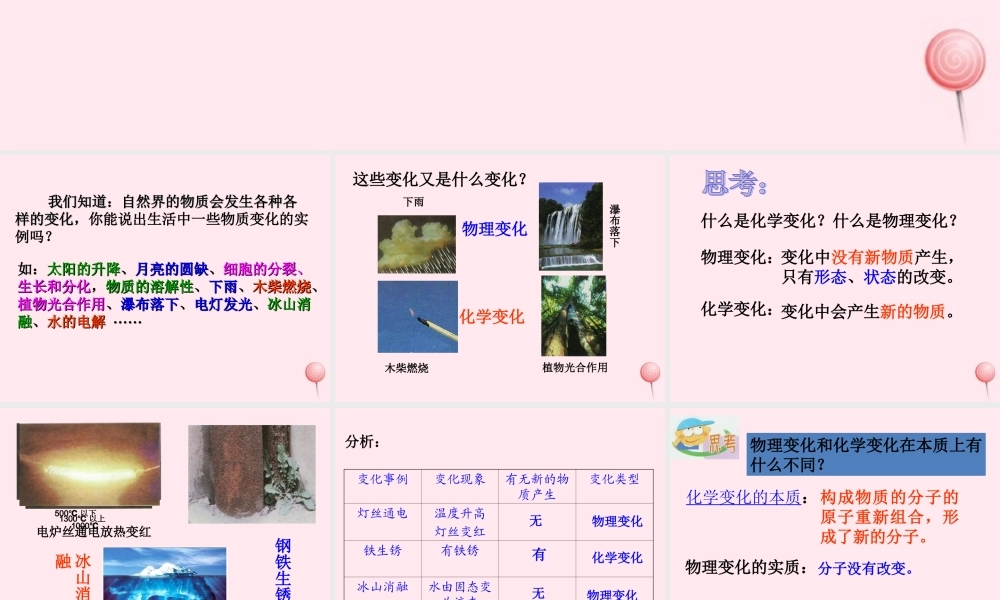Click cell 温度升高 灯丝变红
This screenshot has height=600, width=1000.
(460, 522)
